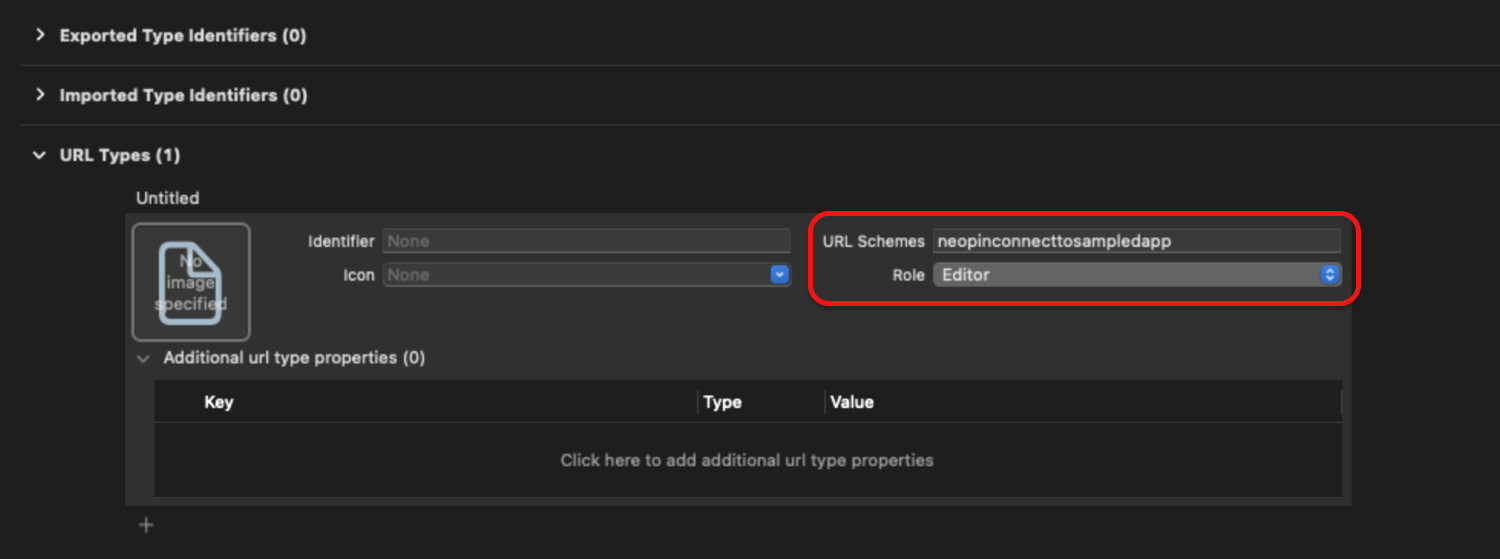Select the Value column header
This screenshot has height=559, width=1500.
(x=852, y=402)
